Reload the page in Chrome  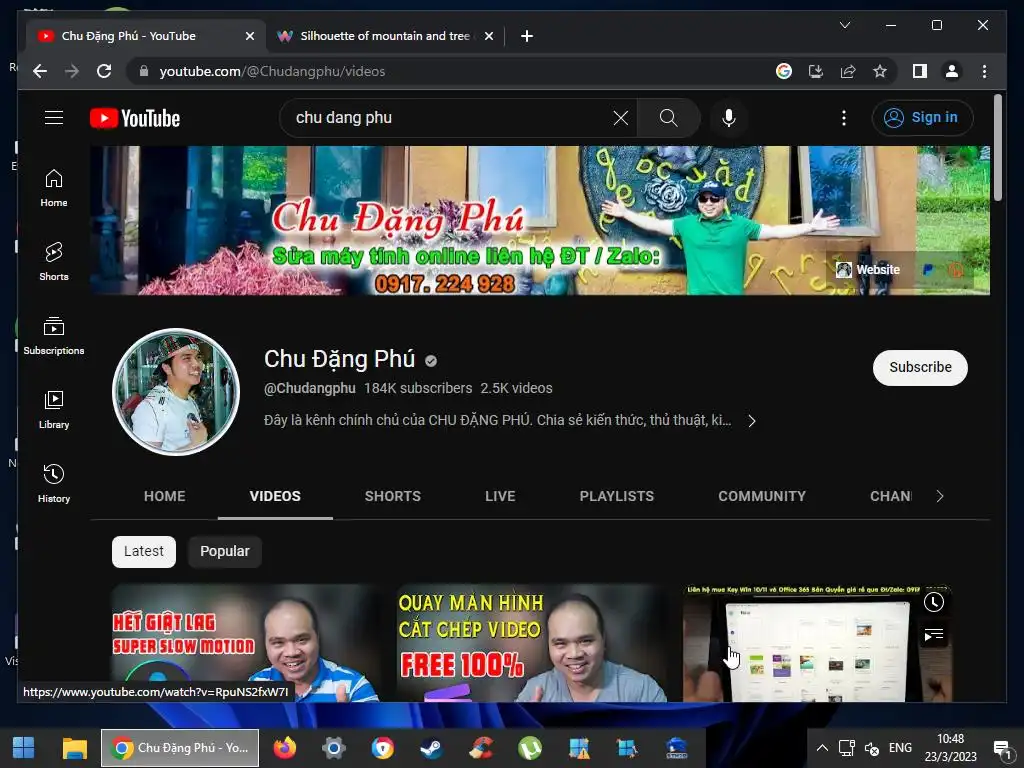tap(104, 71)
